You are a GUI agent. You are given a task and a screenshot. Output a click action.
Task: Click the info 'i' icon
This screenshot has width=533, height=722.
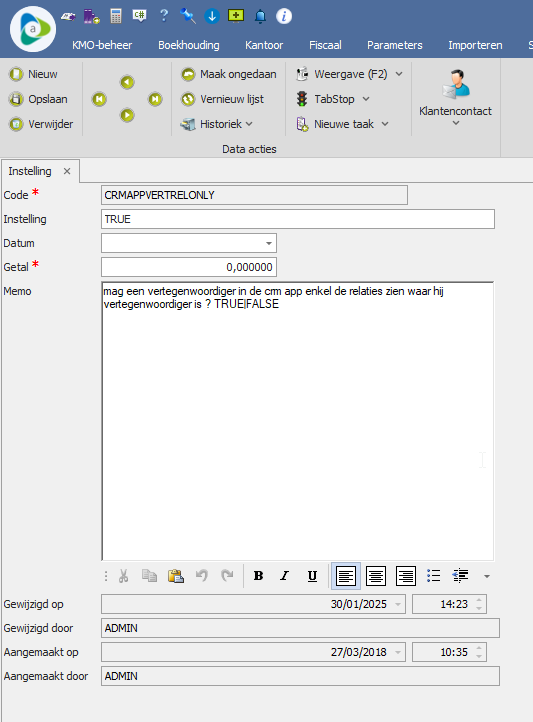coord(284,16)
